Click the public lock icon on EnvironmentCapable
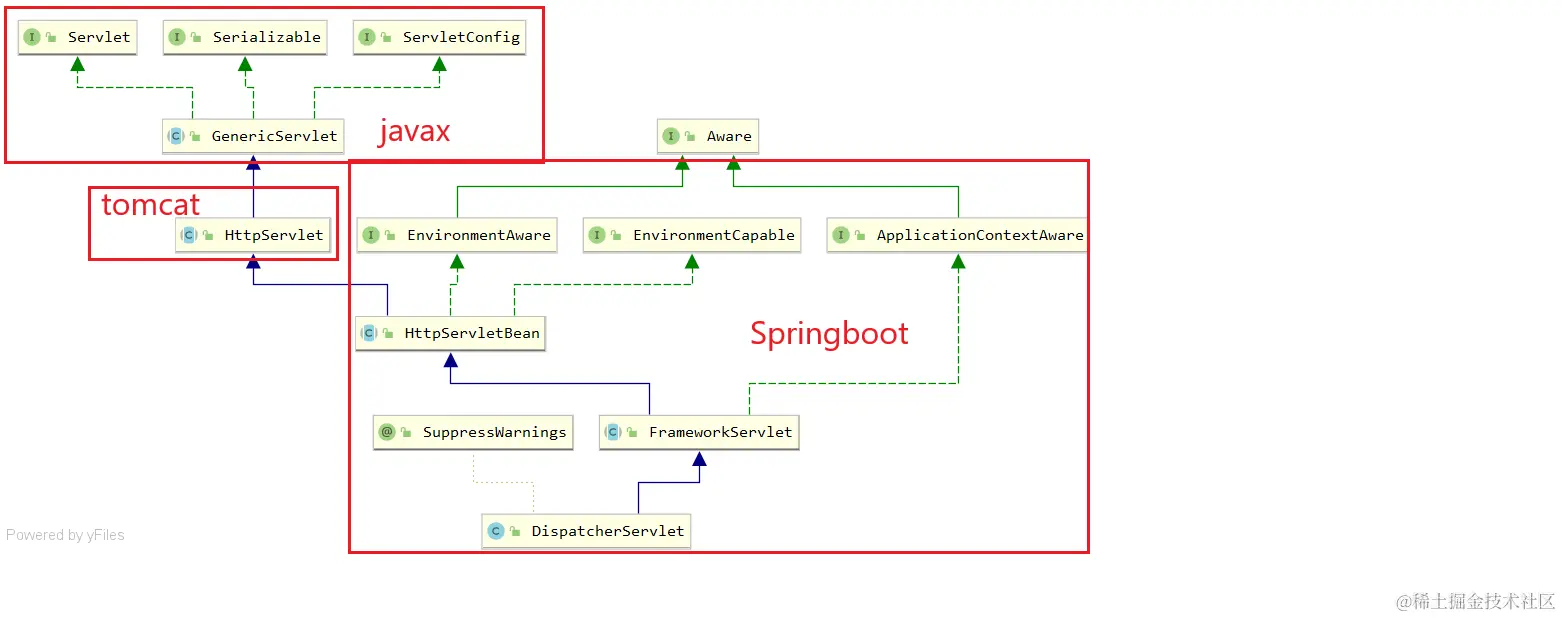 616,235
